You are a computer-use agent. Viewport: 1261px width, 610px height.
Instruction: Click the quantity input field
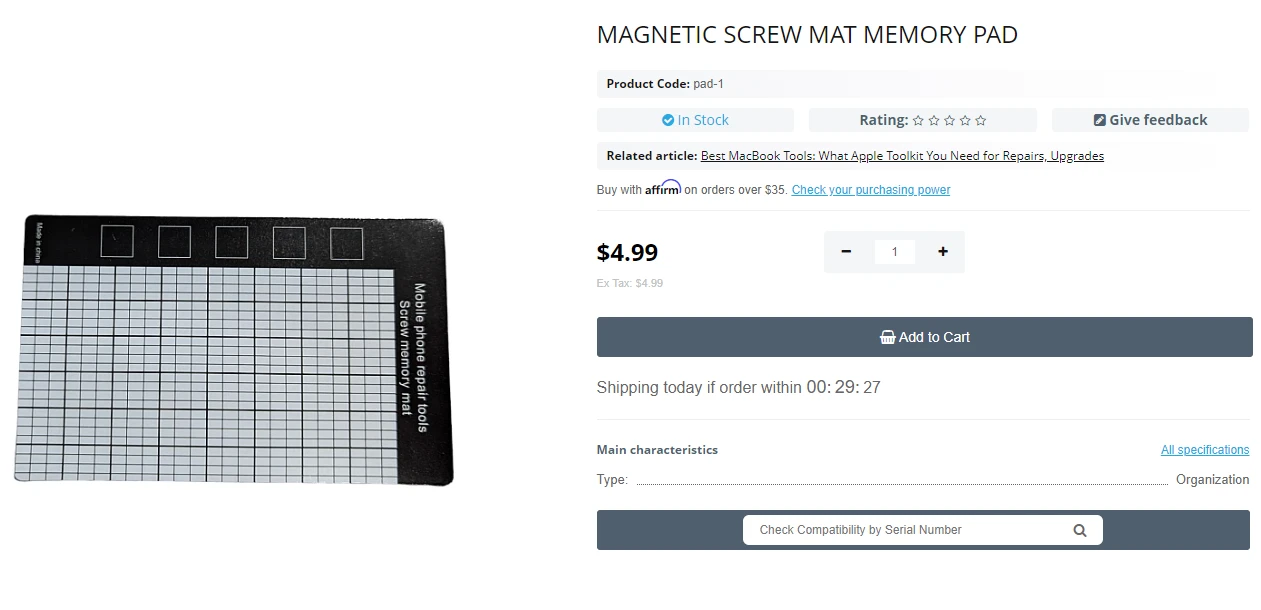click(894, 252)
